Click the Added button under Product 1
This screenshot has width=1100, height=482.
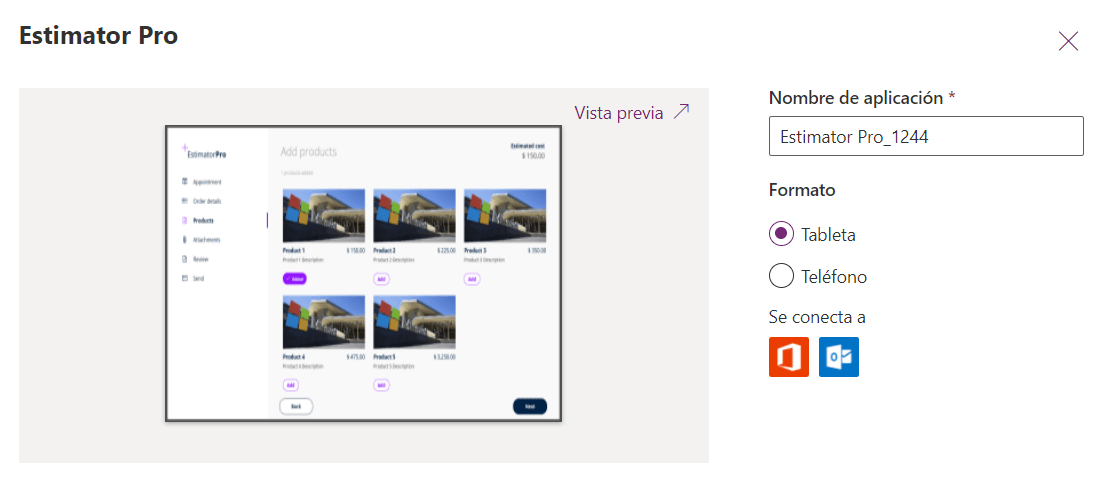pyautogui.click(x=294, y=279)
